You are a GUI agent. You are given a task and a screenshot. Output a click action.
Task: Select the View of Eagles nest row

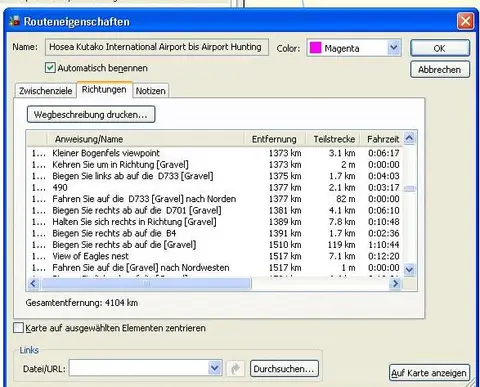pos(215,256)
